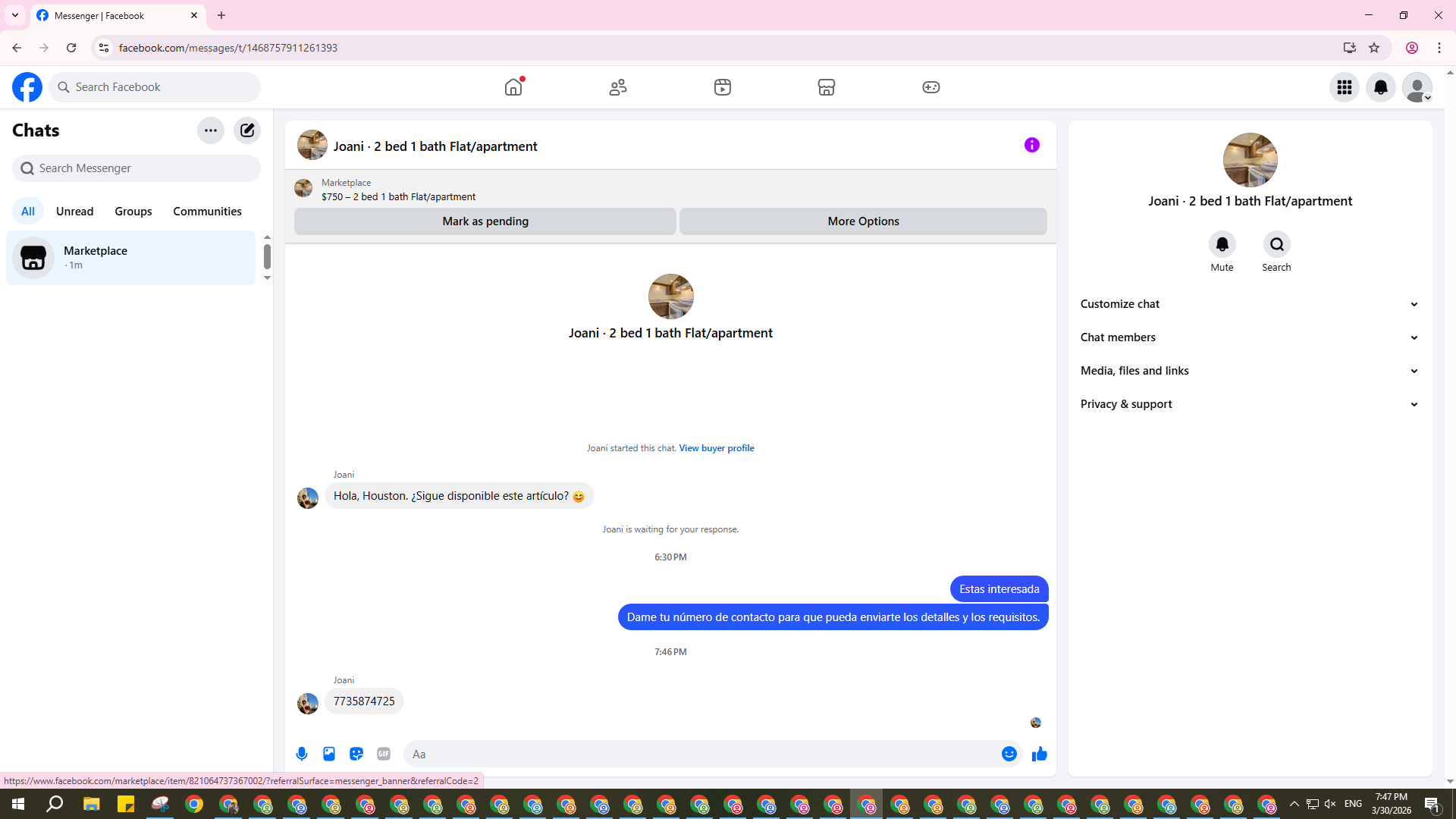Screen dimensions: 1456x819
Task: Open the sticker picker icon
Action: pos(356,754)
